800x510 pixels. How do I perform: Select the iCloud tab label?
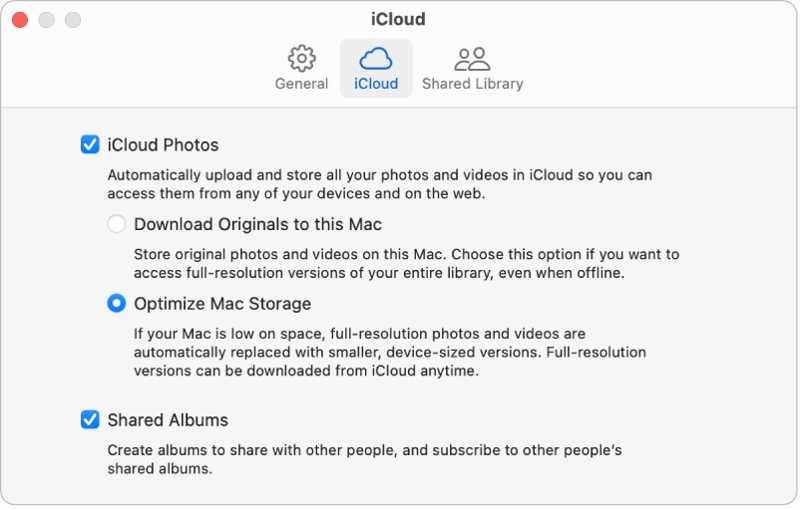coord(376,84)
